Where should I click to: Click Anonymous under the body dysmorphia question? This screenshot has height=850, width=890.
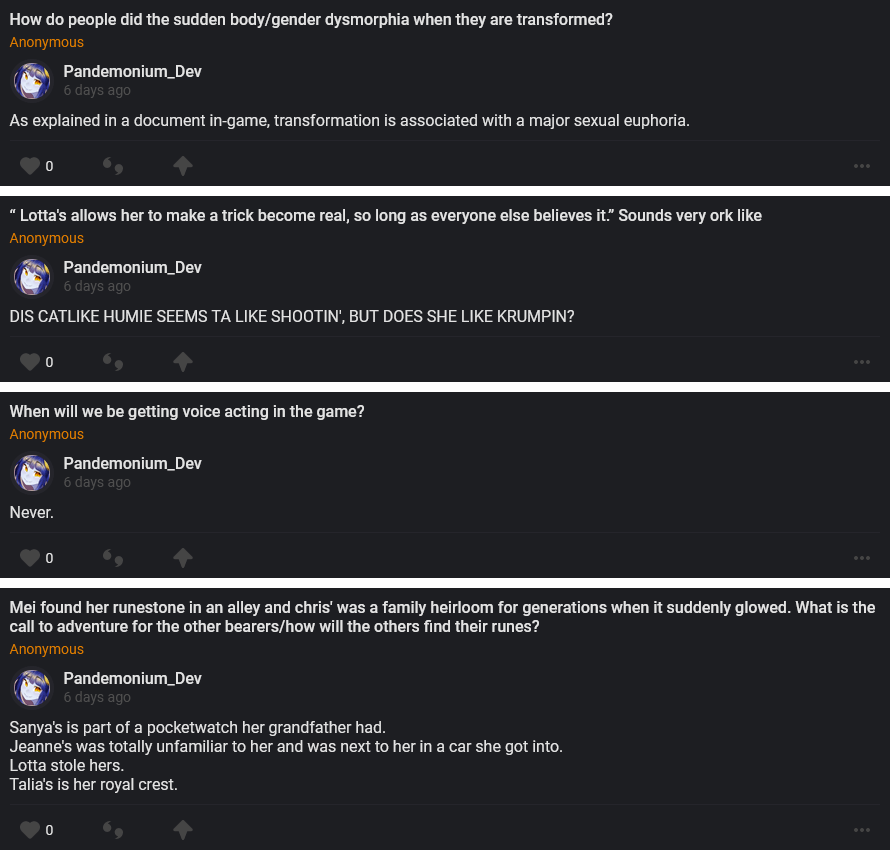47,42
